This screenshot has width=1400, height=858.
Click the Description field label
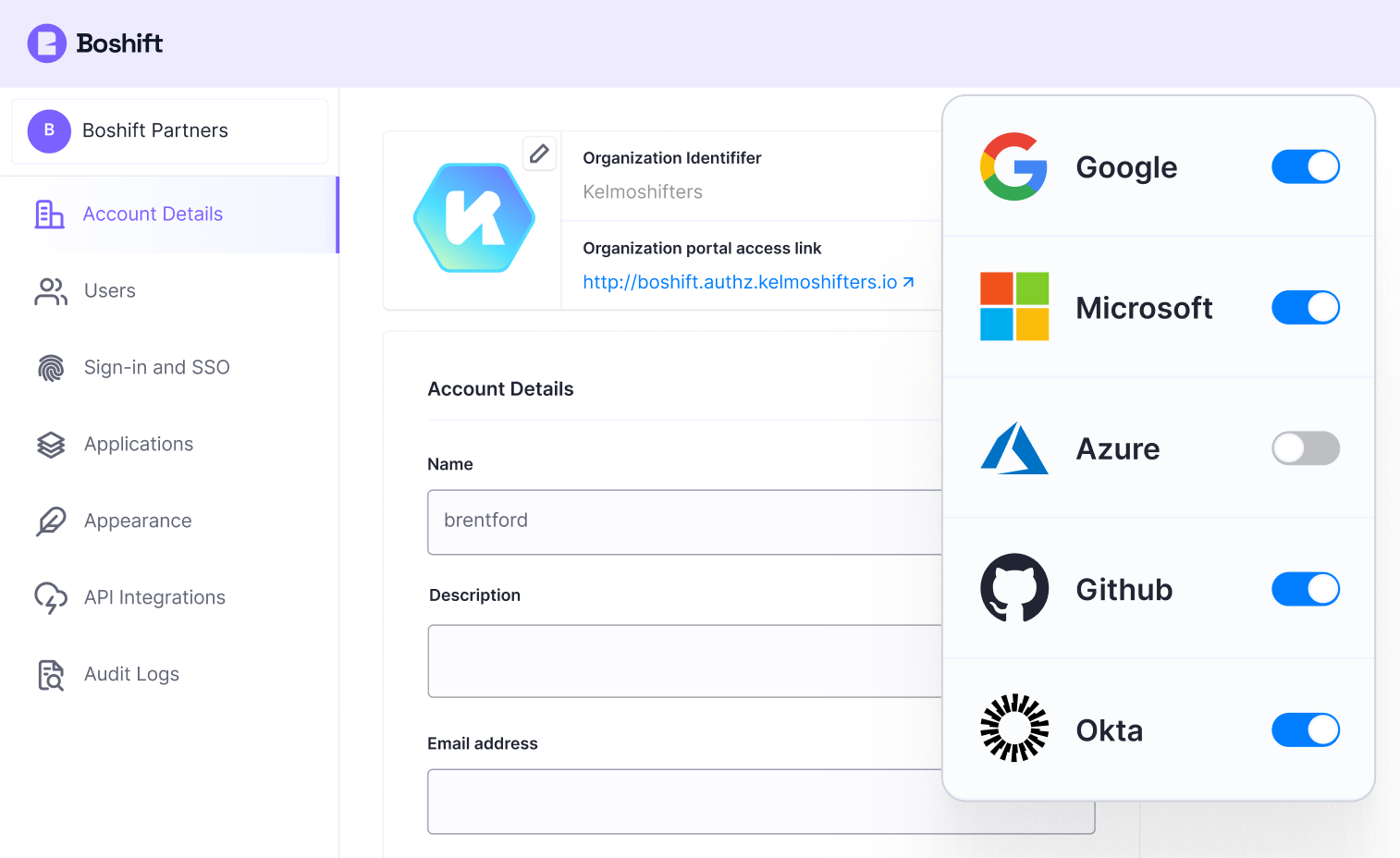tap(474, 595)
